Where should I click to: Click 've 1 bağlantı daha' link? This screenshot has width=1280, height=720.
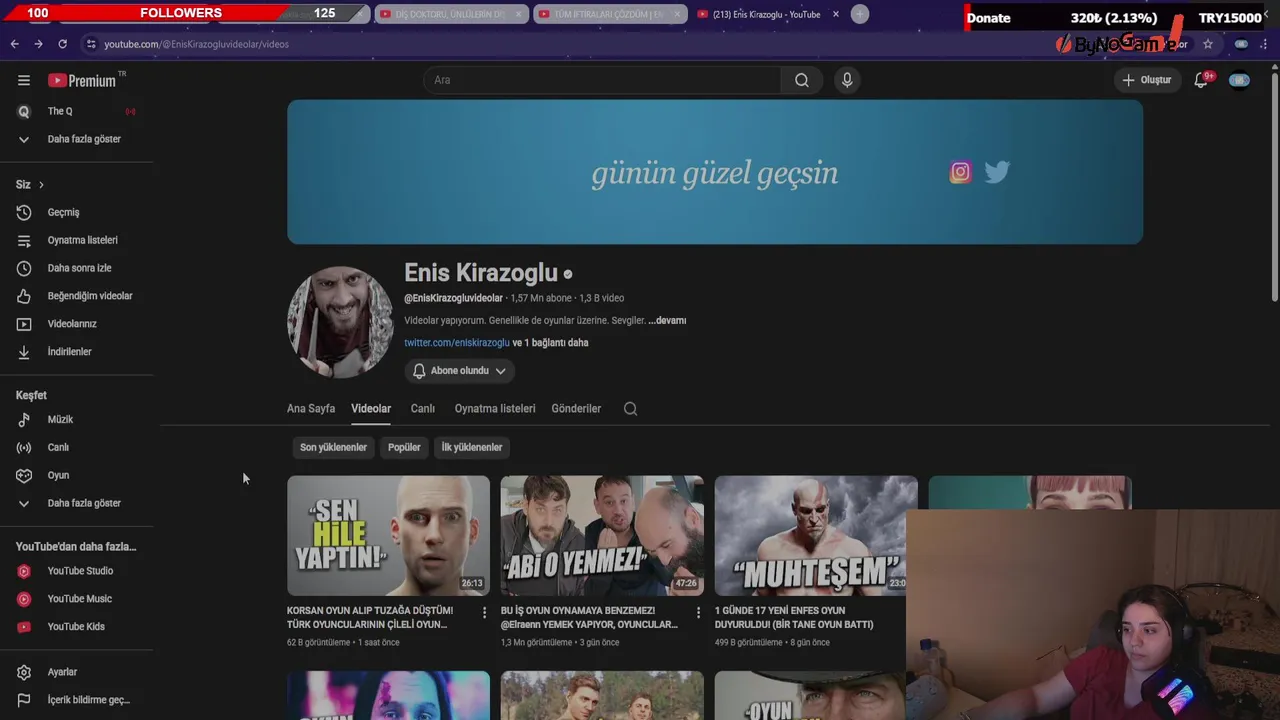(x=550, y=343)
